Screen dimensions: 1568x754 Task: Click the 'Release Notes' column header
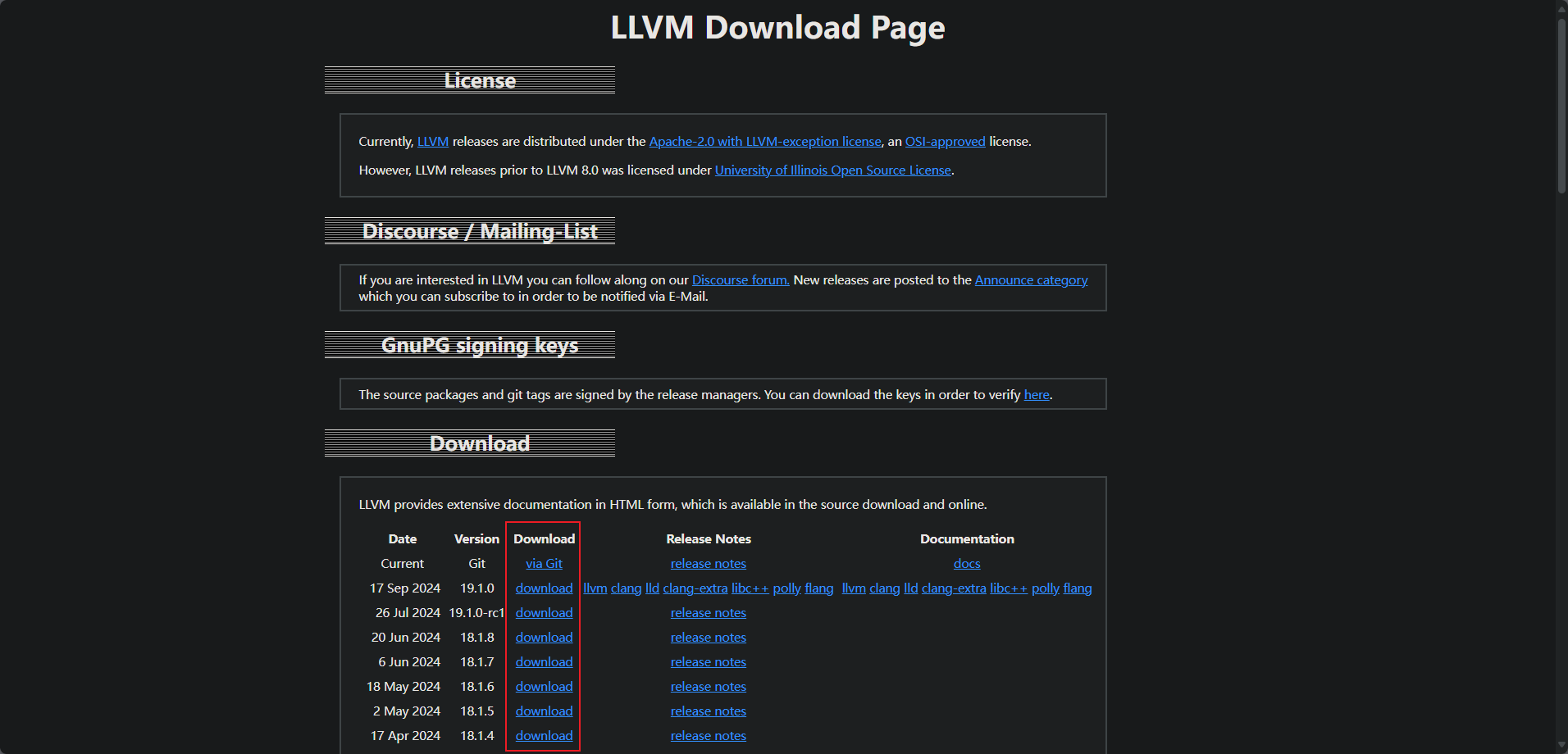[x=709, y=539]
